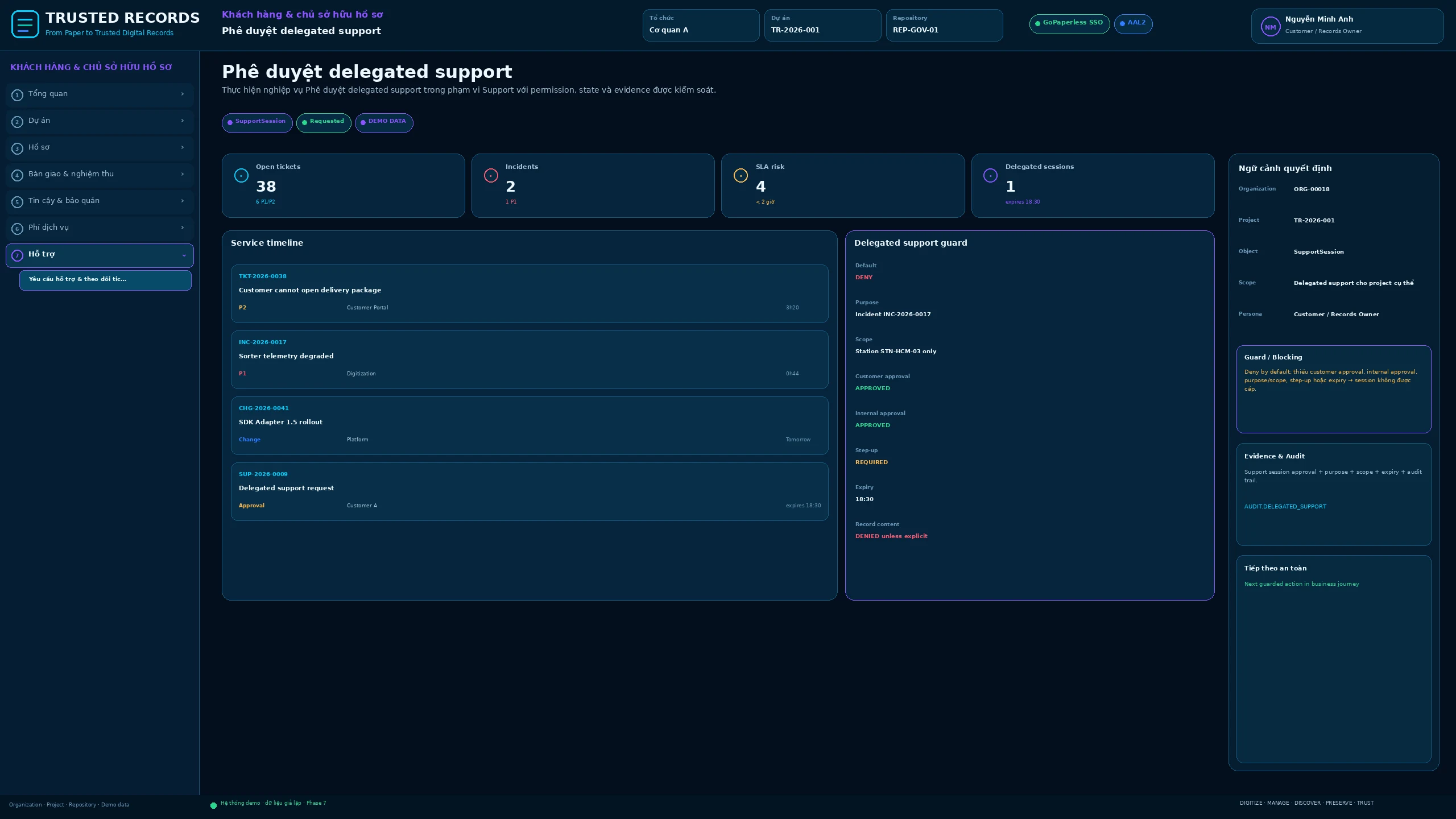This screenshot has height=819, width=1456.
Task: Select Yêu cầu hỗ trợ & theo dõi submenu item
Action: pos(105,280)
